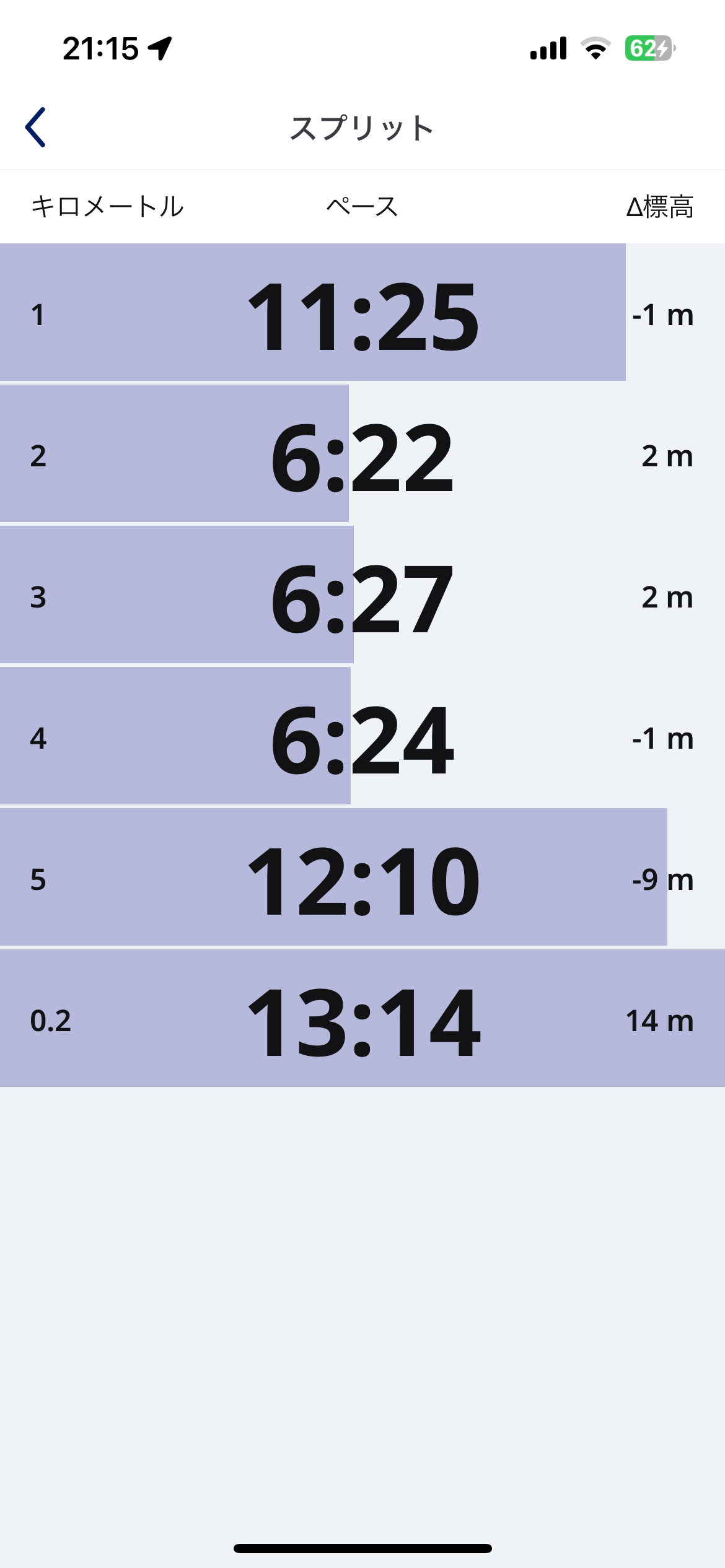Tap the -9 m elevation change value
725x1568 pixels.
click(662, 879)
